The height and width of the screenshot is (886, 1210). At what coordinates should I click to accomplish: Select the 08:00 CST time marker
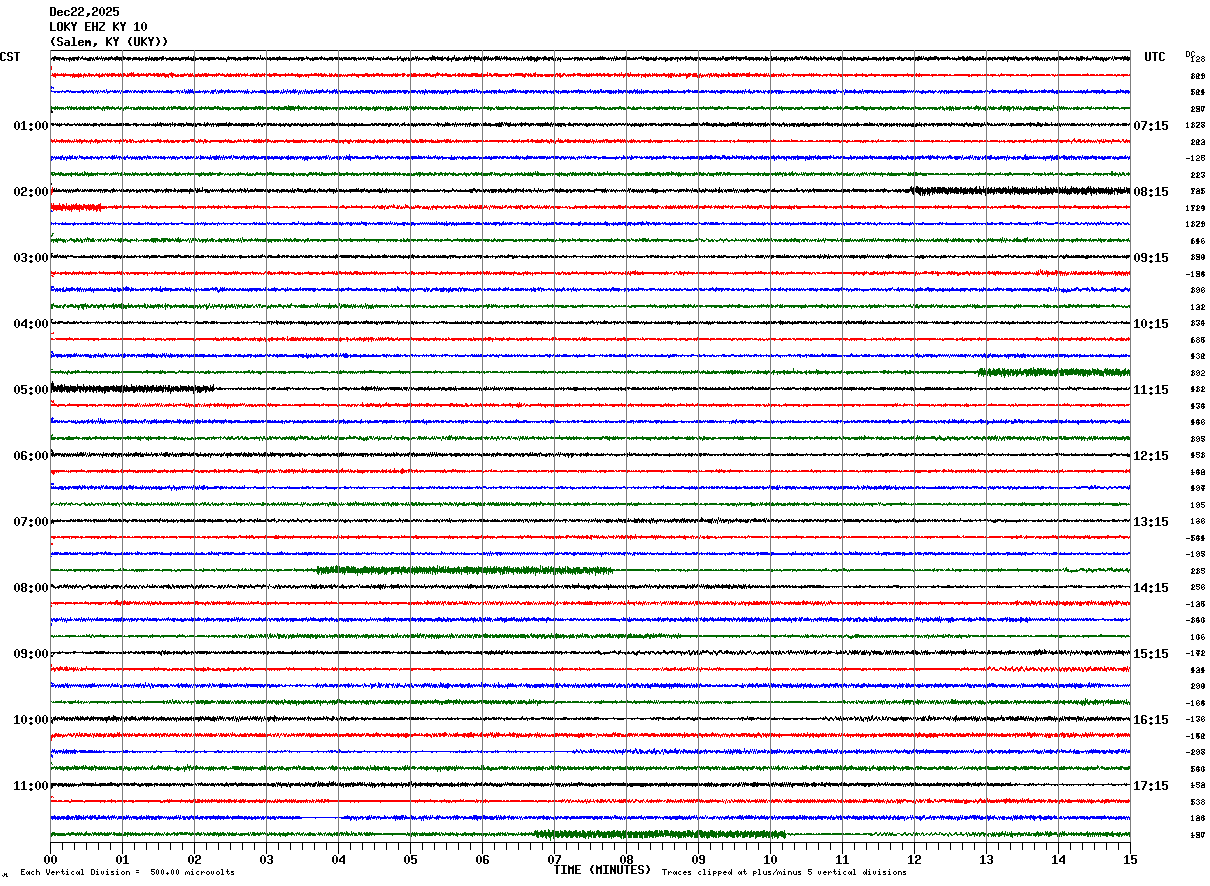click(31, 587)
